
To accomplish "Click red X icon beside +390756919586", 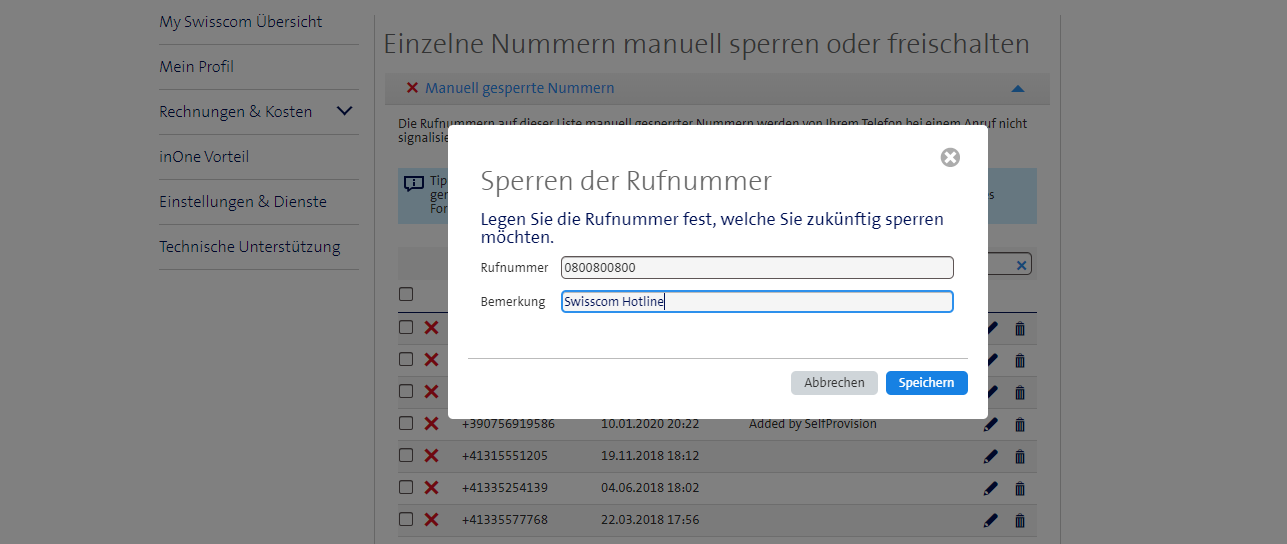I will (431, 424).
